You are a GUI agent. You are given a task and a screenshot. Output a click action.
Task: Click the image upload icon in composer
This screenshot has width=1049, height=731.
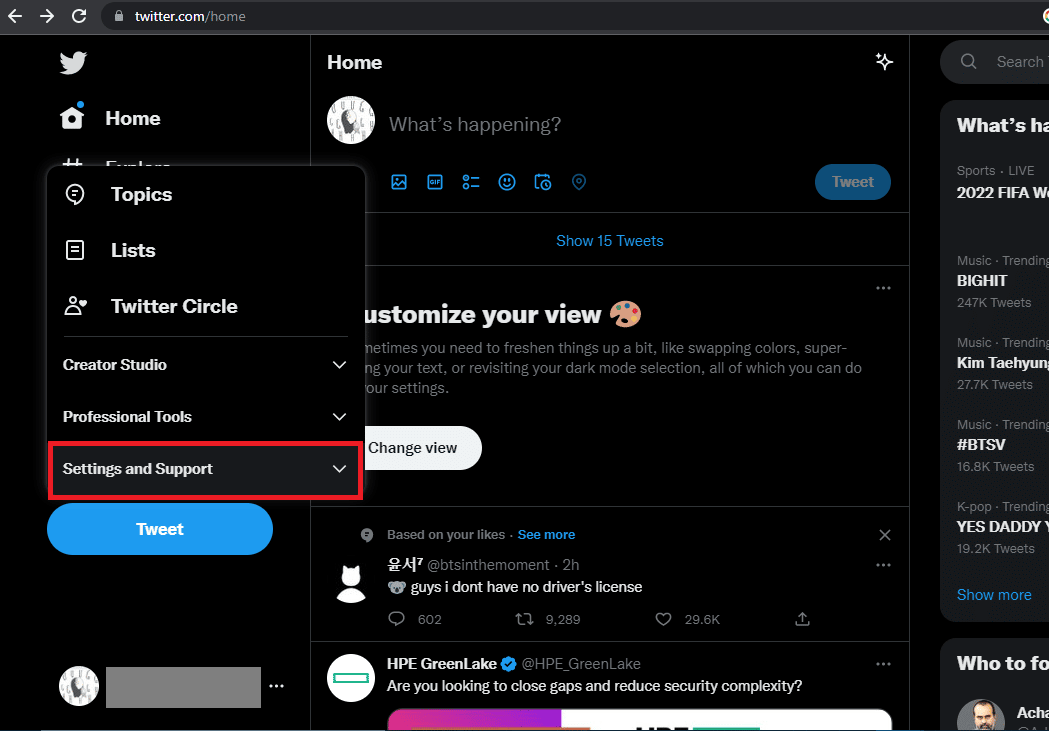tap(399, 182)
